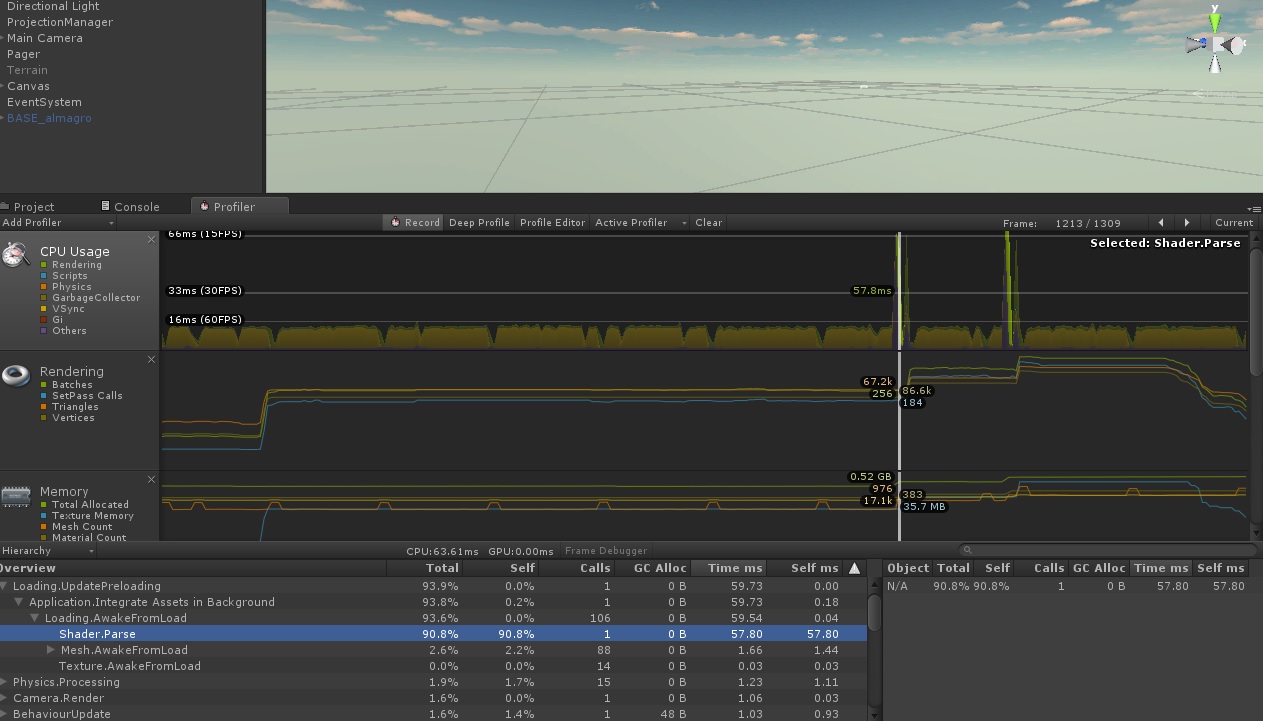
Task: Click the CPU Usage stopwatch module icon
Action: [x=16, y=252]
